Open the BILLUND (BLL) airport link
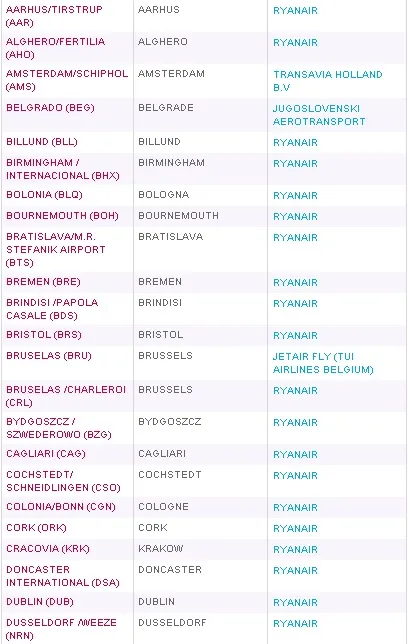Screen dimensions: 408x644 pyautogui.click(x=41, y=142)
